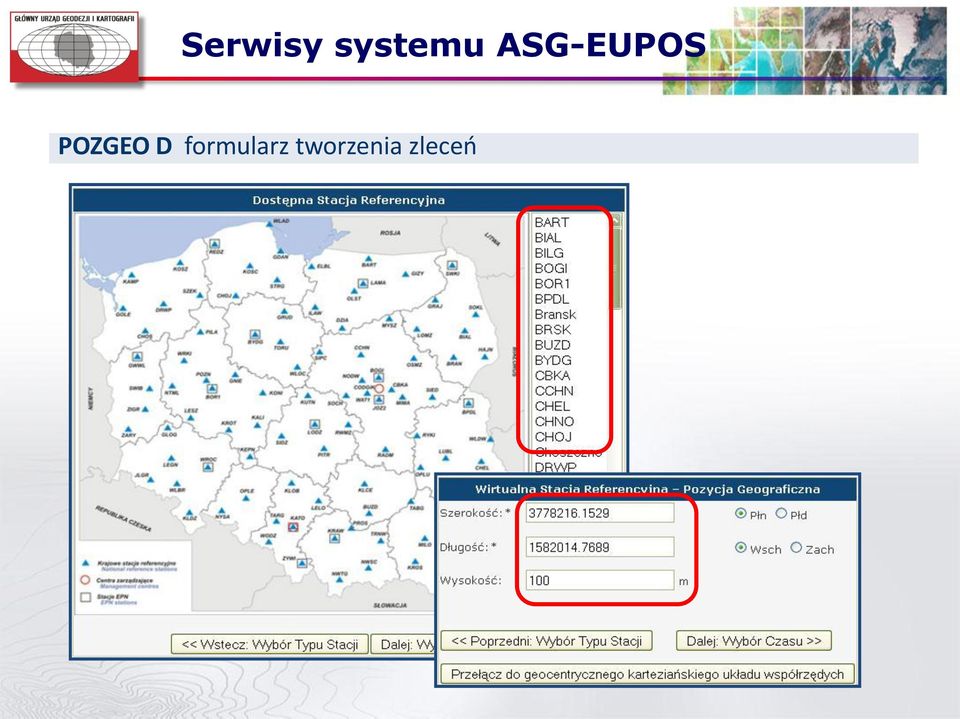
Task: Pick BOGI in the station list
Action: pyautogui.click(x=550, y=268)
